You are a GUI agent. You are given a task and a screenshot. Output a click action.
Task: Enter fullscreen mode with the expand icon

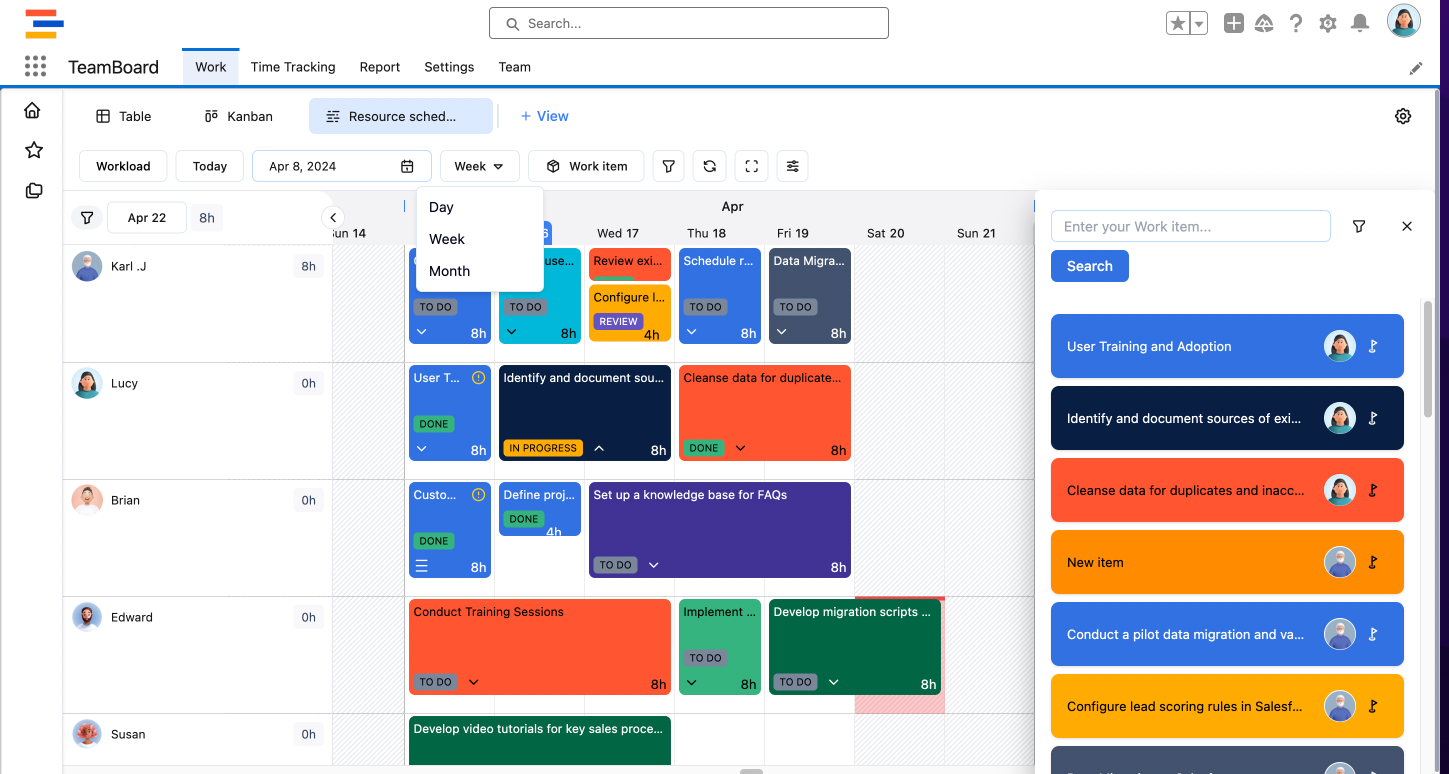pyautogui.click(x=751, y=166)
